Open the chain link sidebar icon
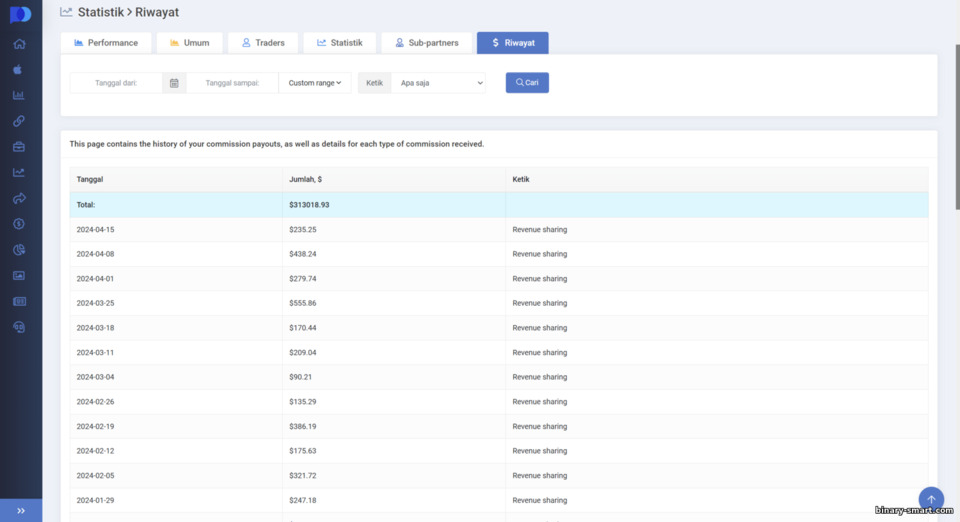The image size is (960, 522). (x=19, y=121)
